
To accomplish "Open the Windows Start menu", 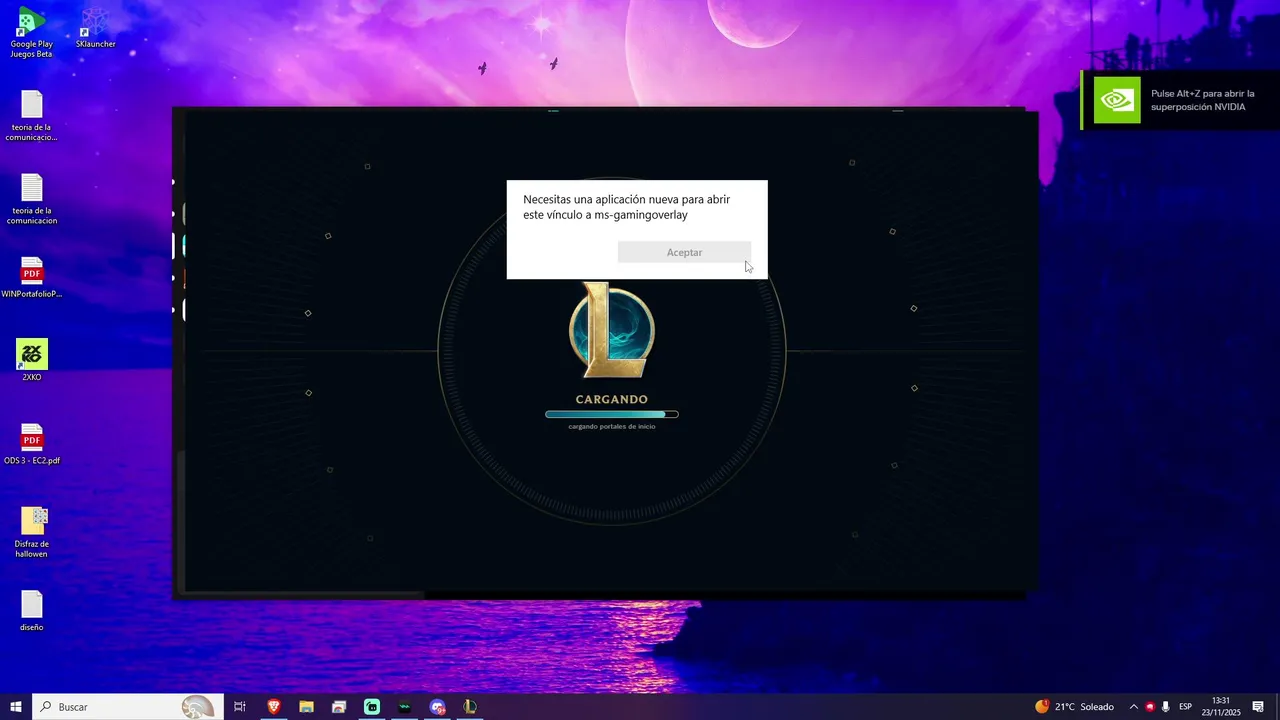I will 16,707.
